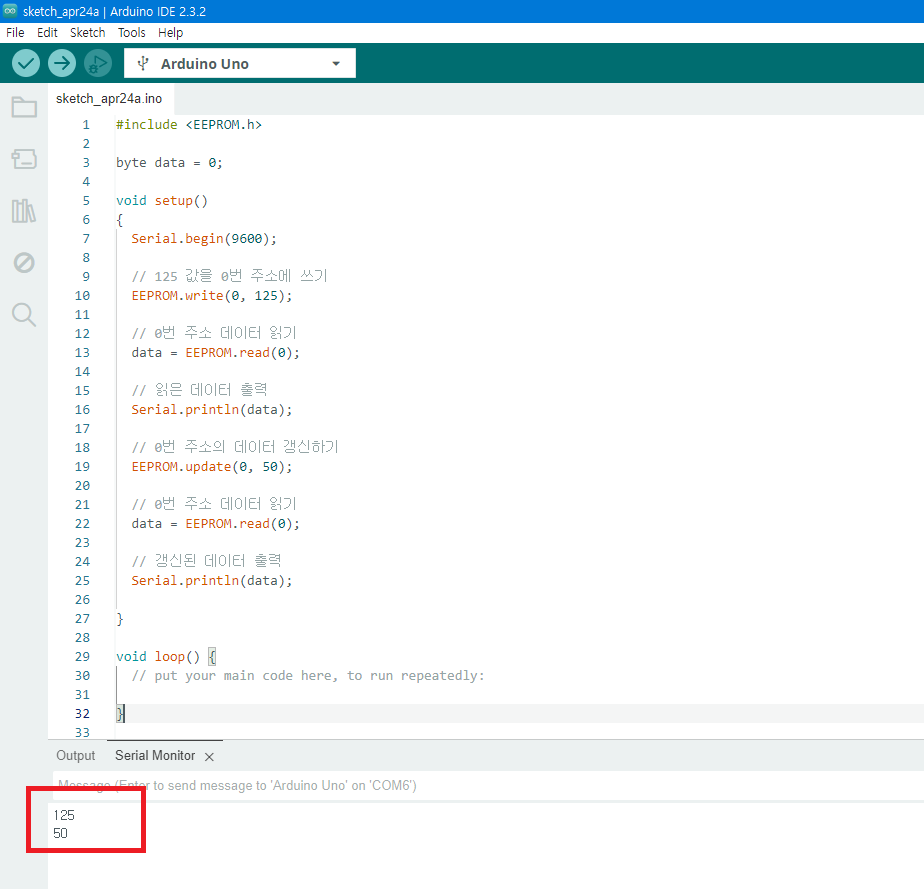This screenshot has width=924, height=889.
Task: Start the Debug button in the toolbar
Action: 98,63
